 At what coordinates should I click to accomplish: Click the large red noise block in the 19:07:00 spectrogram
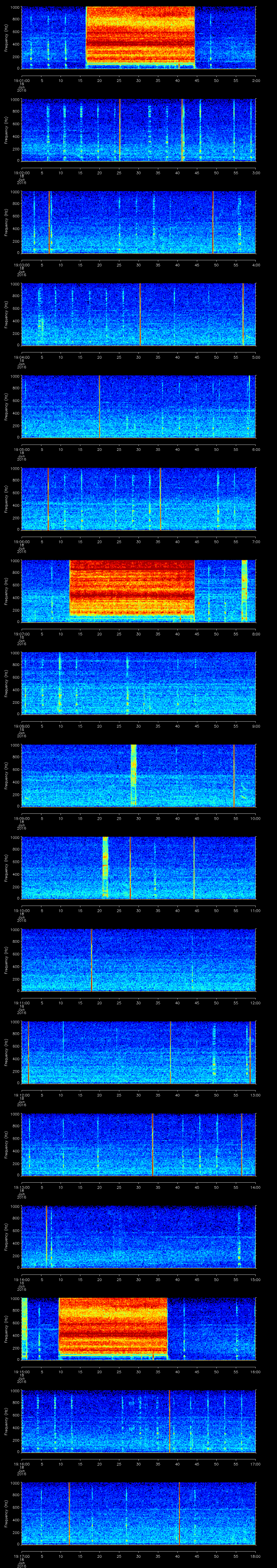click(x=132, y=589)
